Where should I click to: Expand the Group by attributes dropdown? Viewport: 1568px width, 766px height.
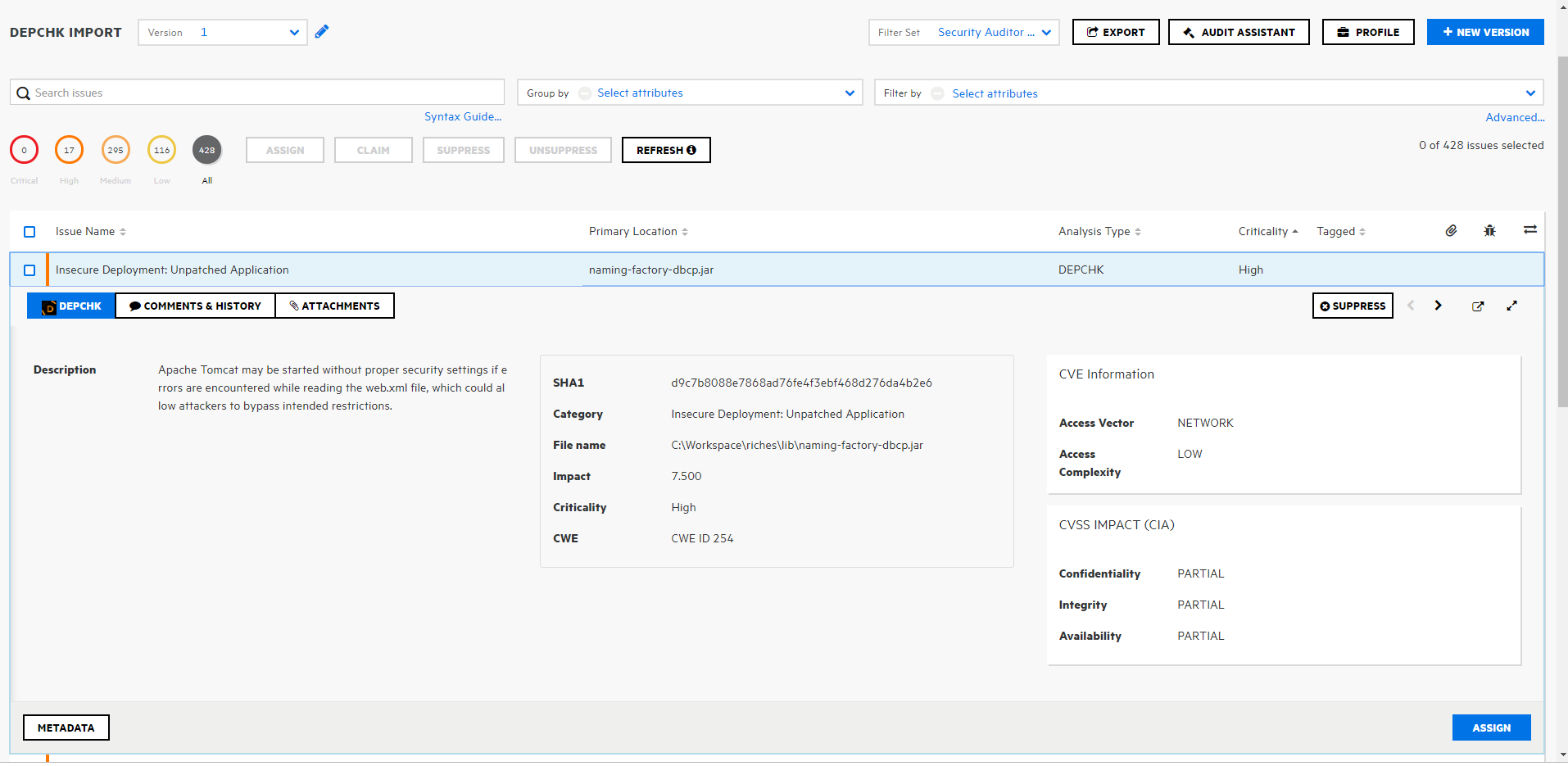(x=850, y=93)
